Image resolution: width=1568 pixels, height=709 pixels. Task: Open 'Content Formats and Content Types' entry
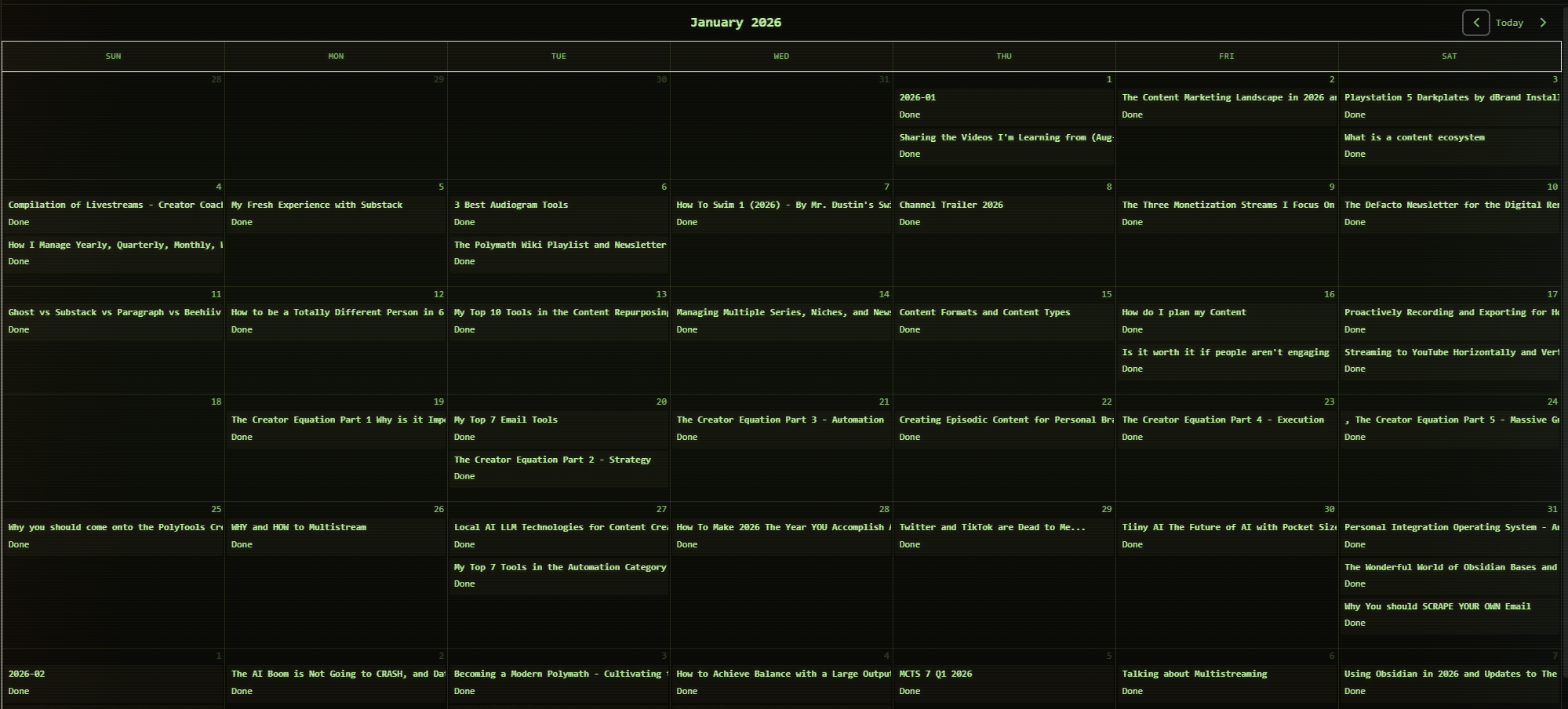click(x=984, y=313)
